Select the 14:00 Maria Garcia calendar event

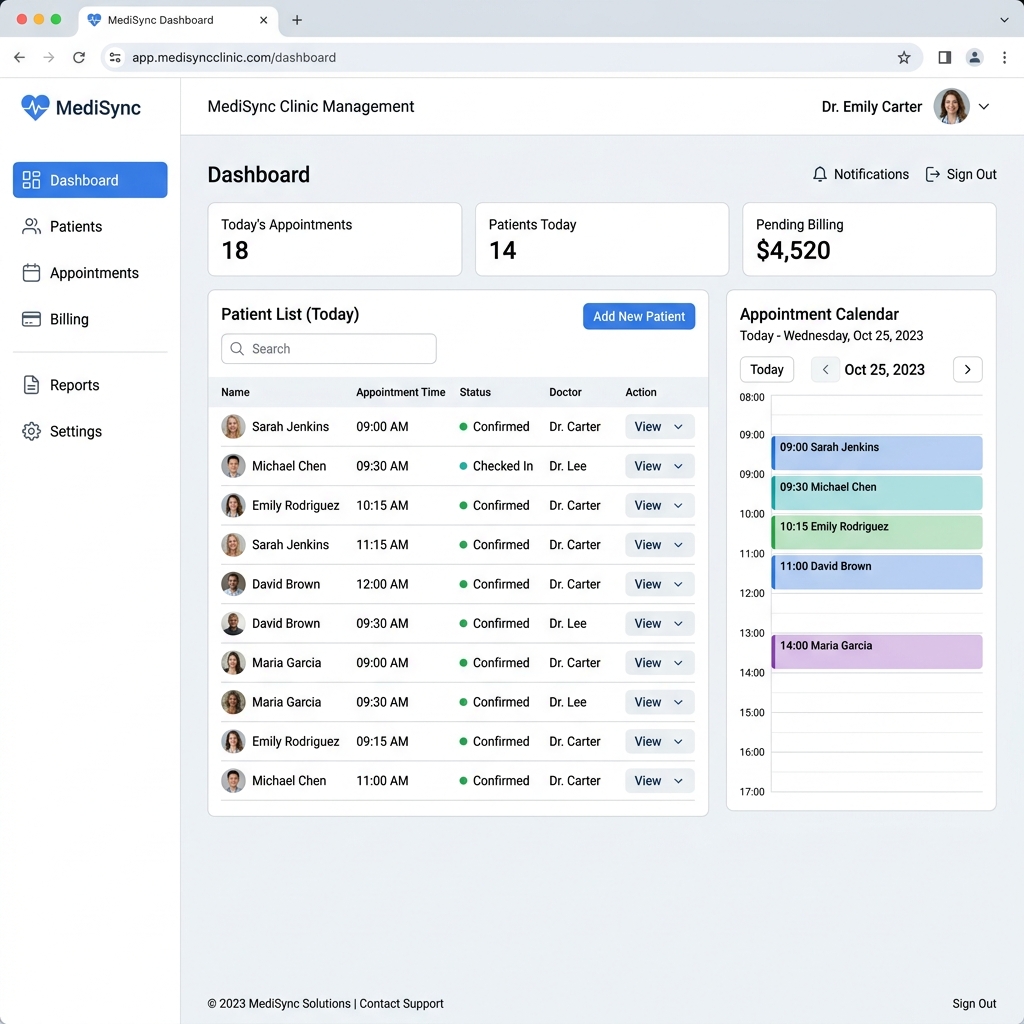click(x=876, y=651)
